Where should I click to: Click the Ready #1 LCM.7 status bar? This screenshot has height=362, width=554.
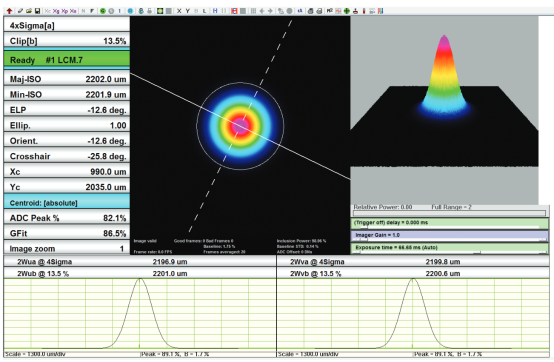tap(67, 60)
